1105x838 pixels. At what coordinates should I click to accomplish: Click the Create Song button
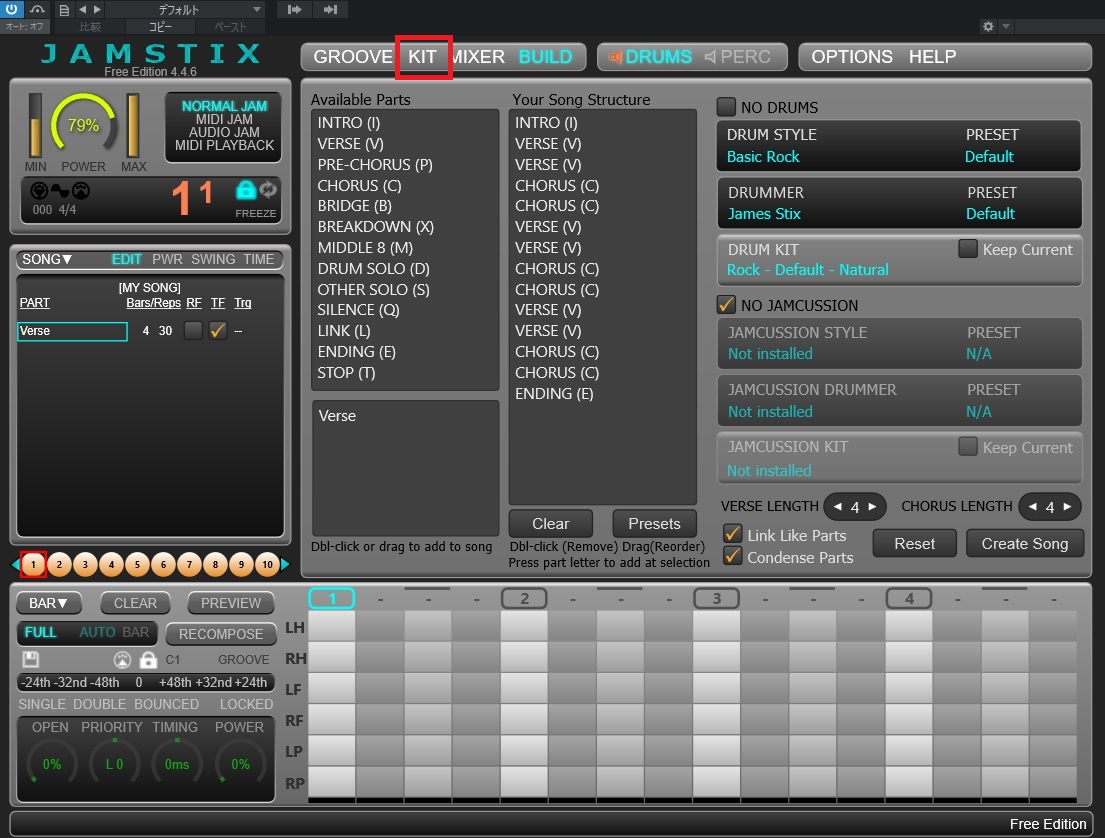[x=1025, y=543]
